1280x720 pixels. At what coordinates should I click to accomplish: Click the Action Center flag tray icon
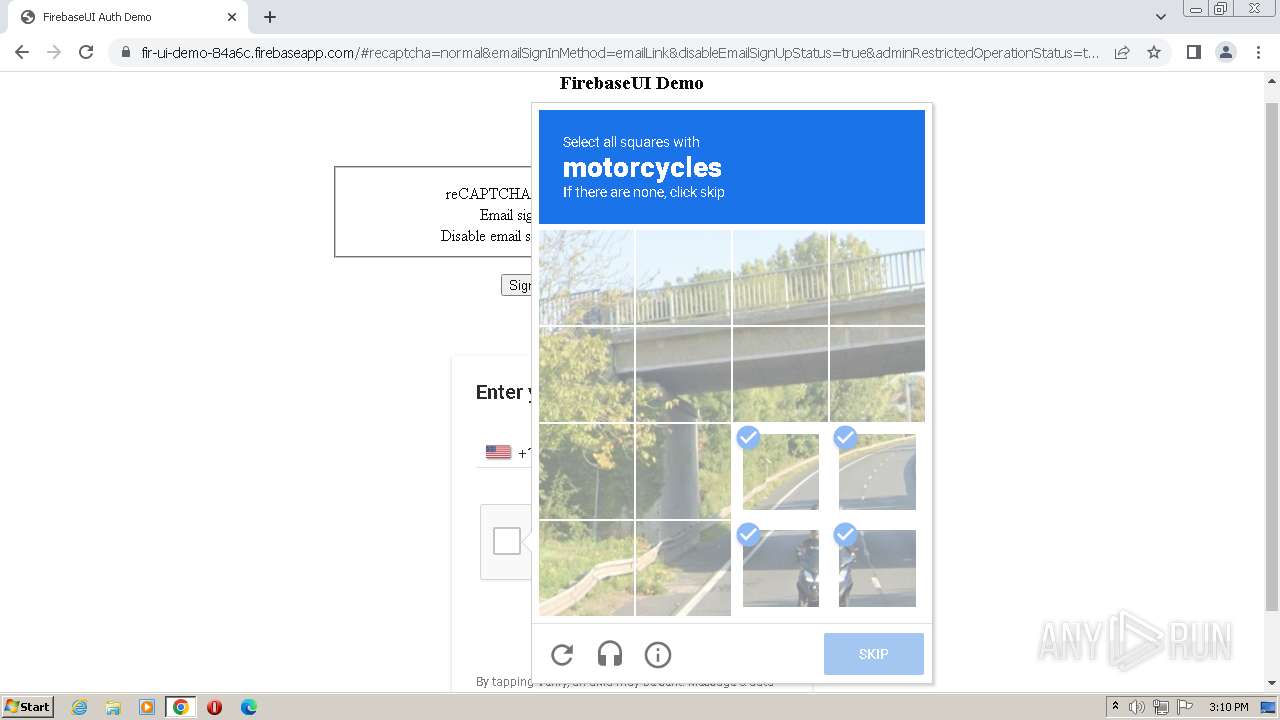1185,707
